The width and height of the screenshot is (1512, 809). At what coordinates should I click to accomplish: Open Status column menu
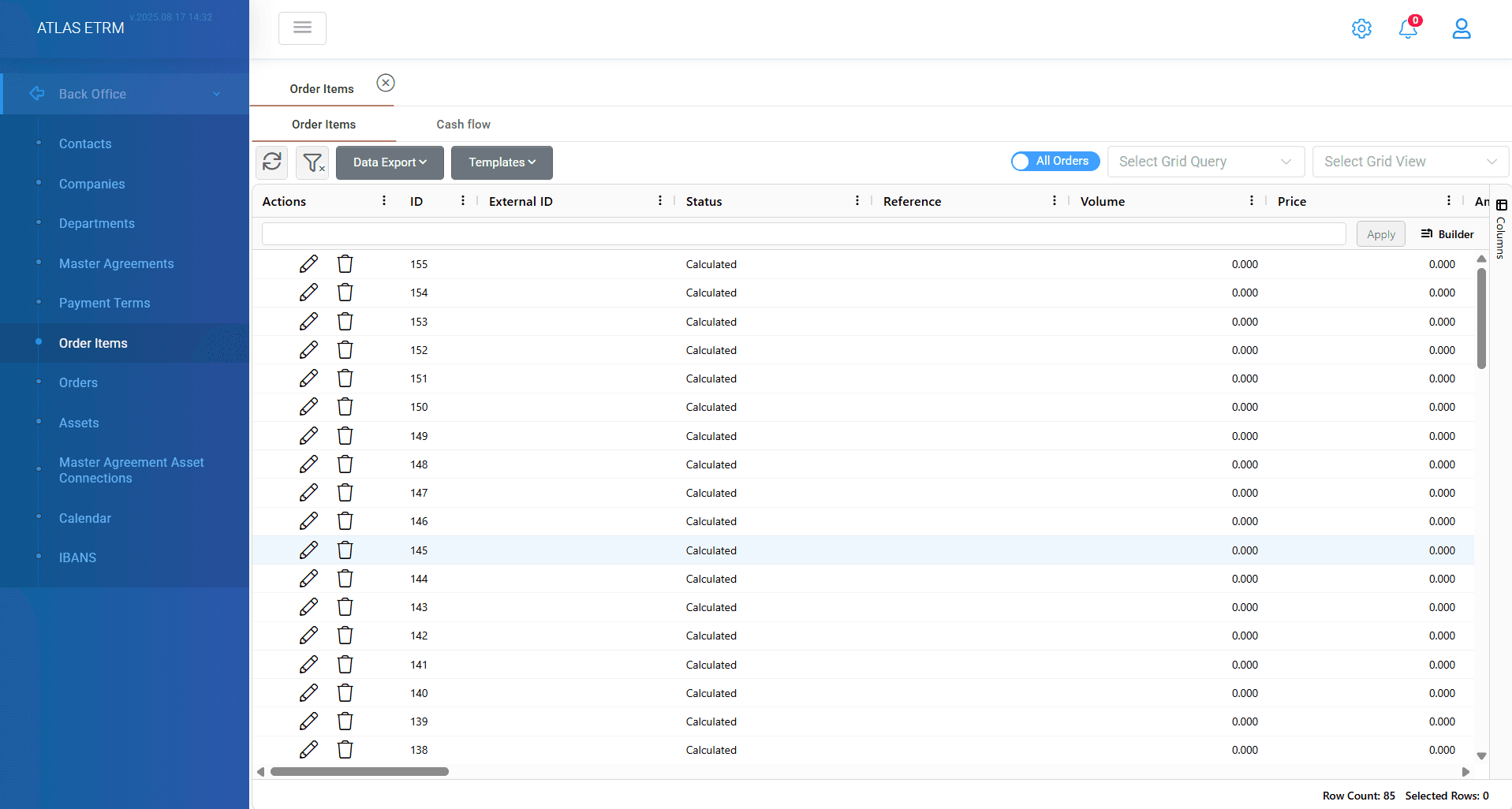coord(857,201)
